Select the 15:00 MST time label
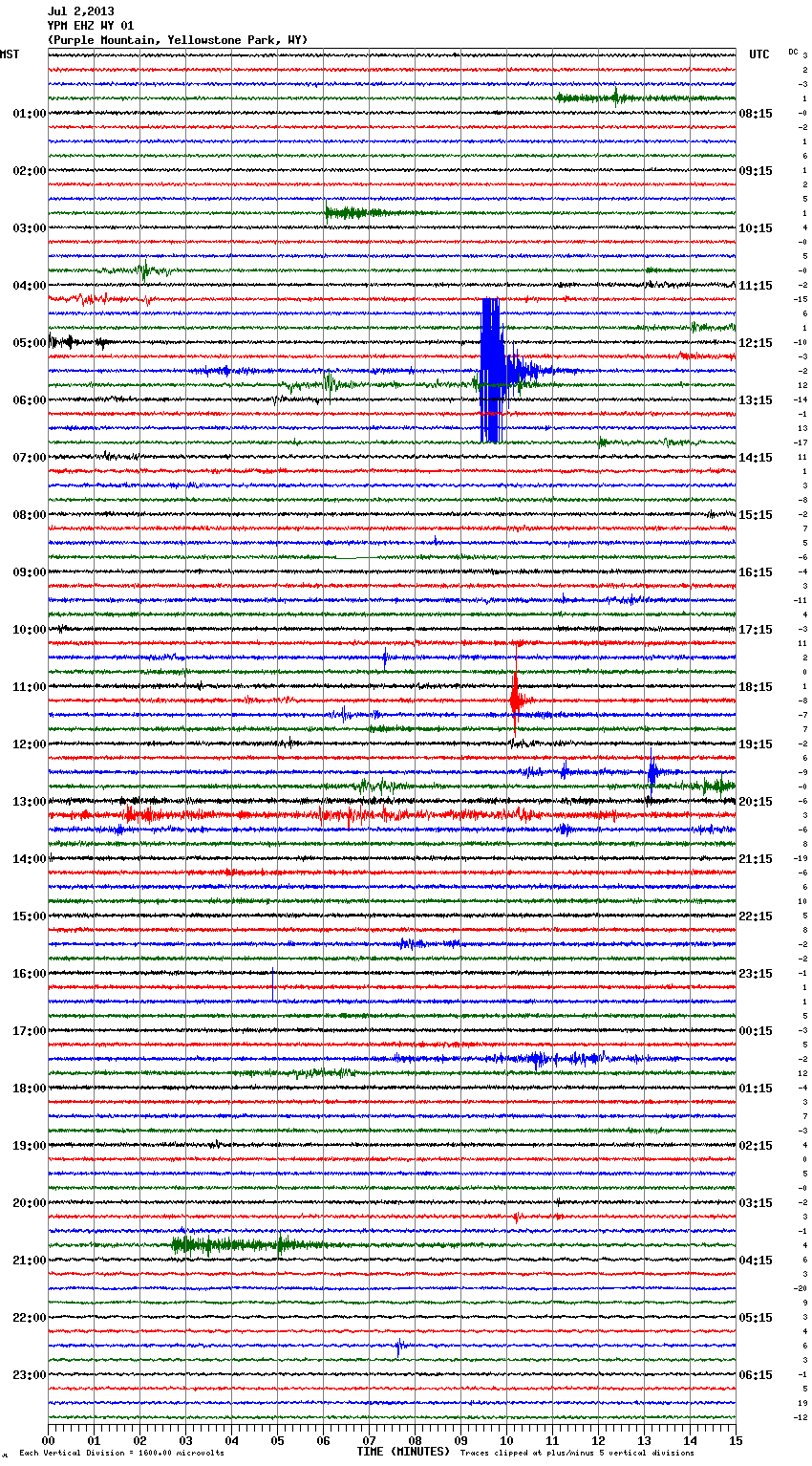 pos(30,916)
